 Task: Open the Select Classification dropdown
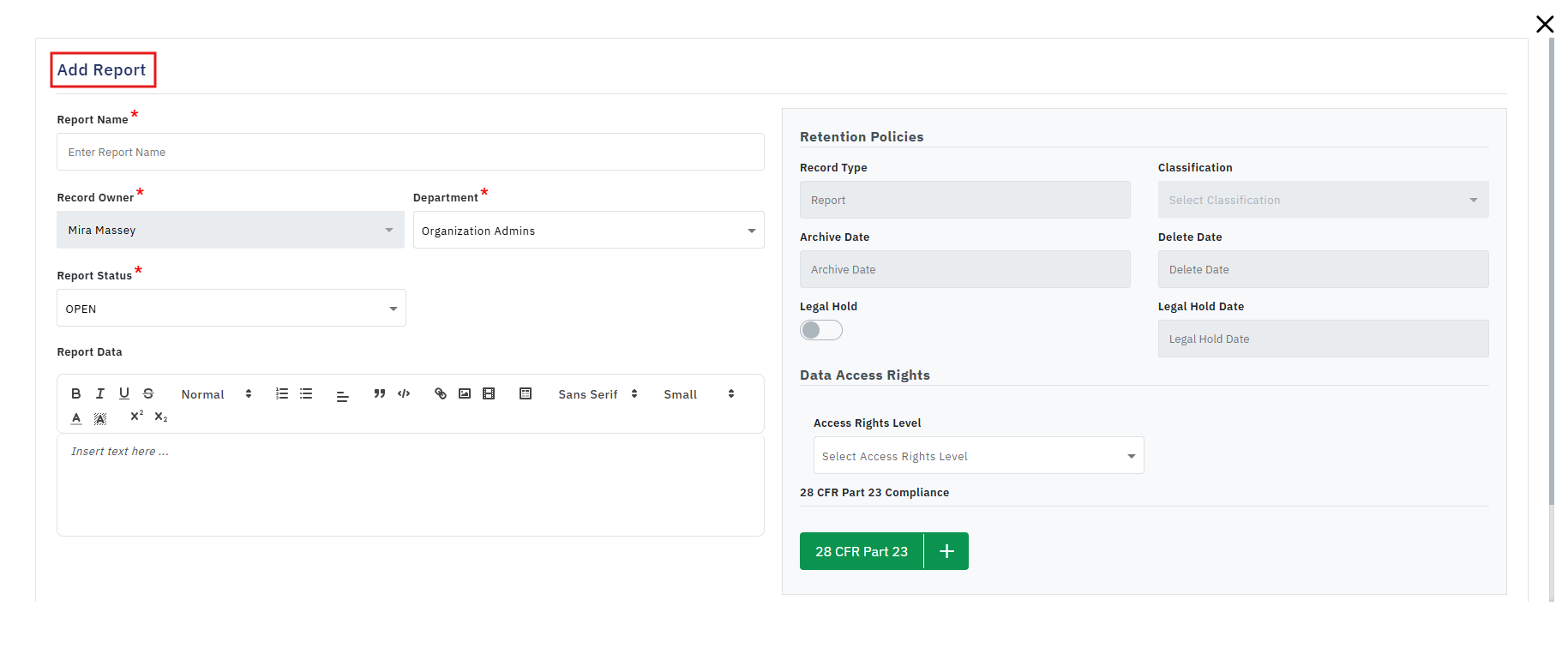(1323, 200)
